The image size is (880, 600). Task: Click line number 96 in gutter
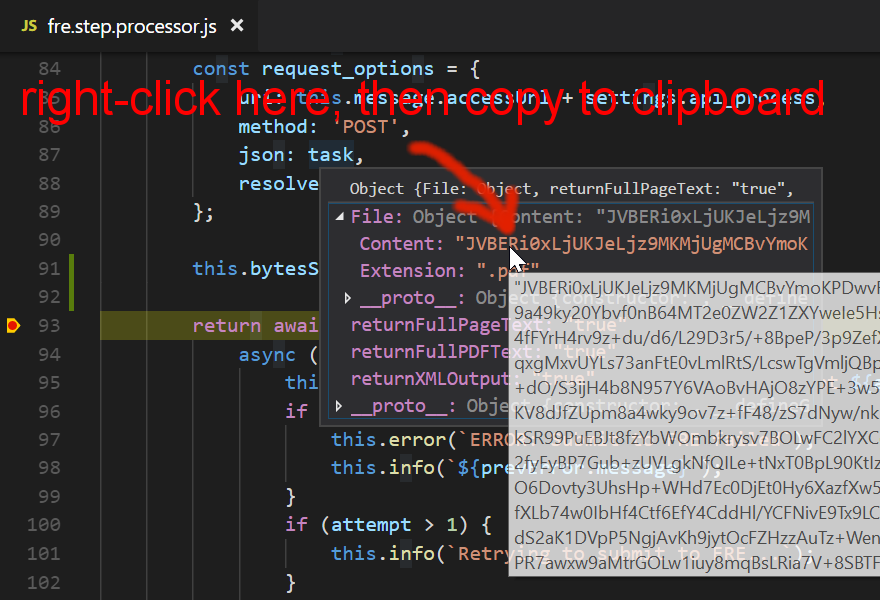[49, 411]
